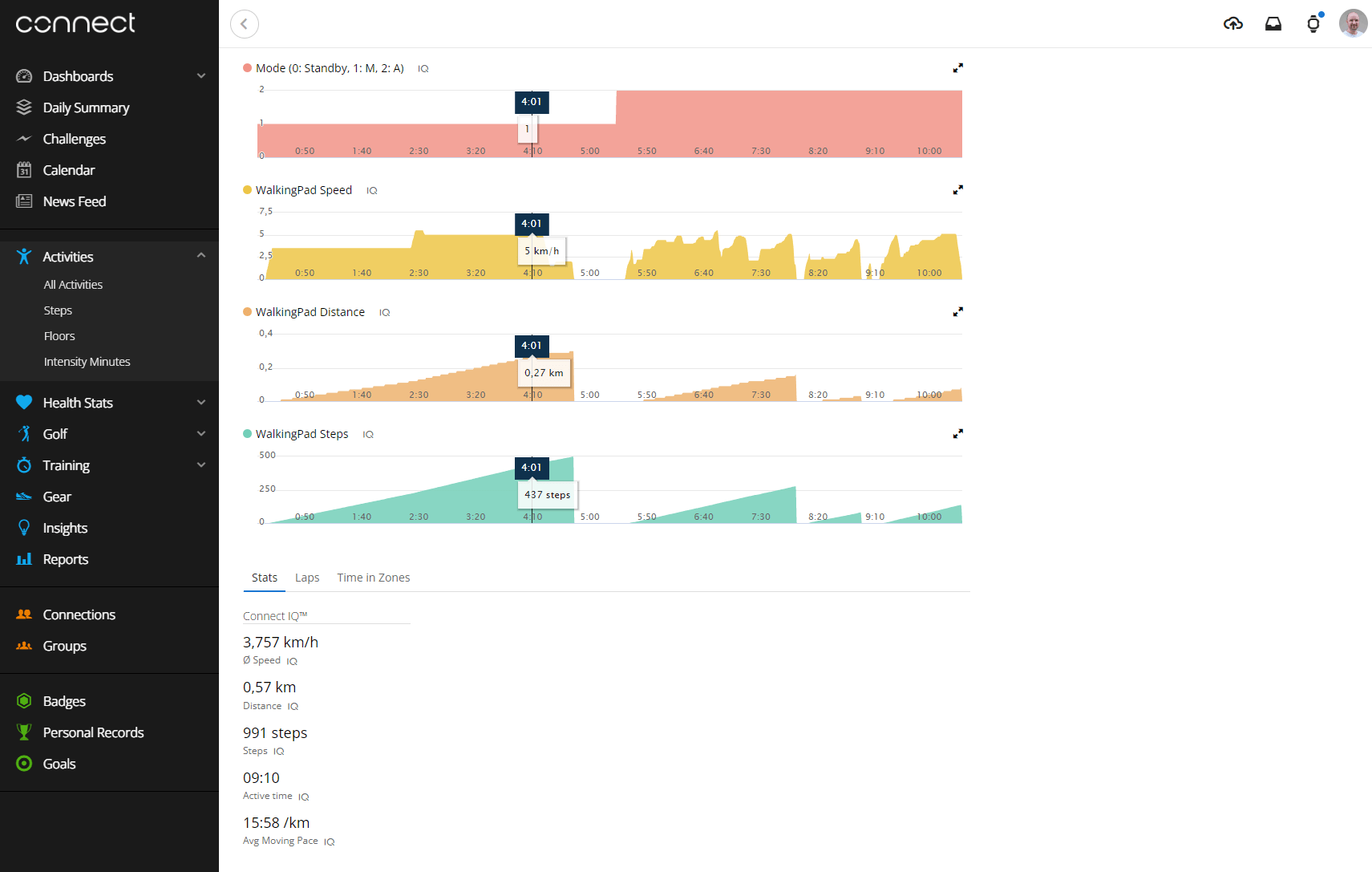Click the Daily Summary layers icon
Screen dimensions: 1372x872
point(24,107)
